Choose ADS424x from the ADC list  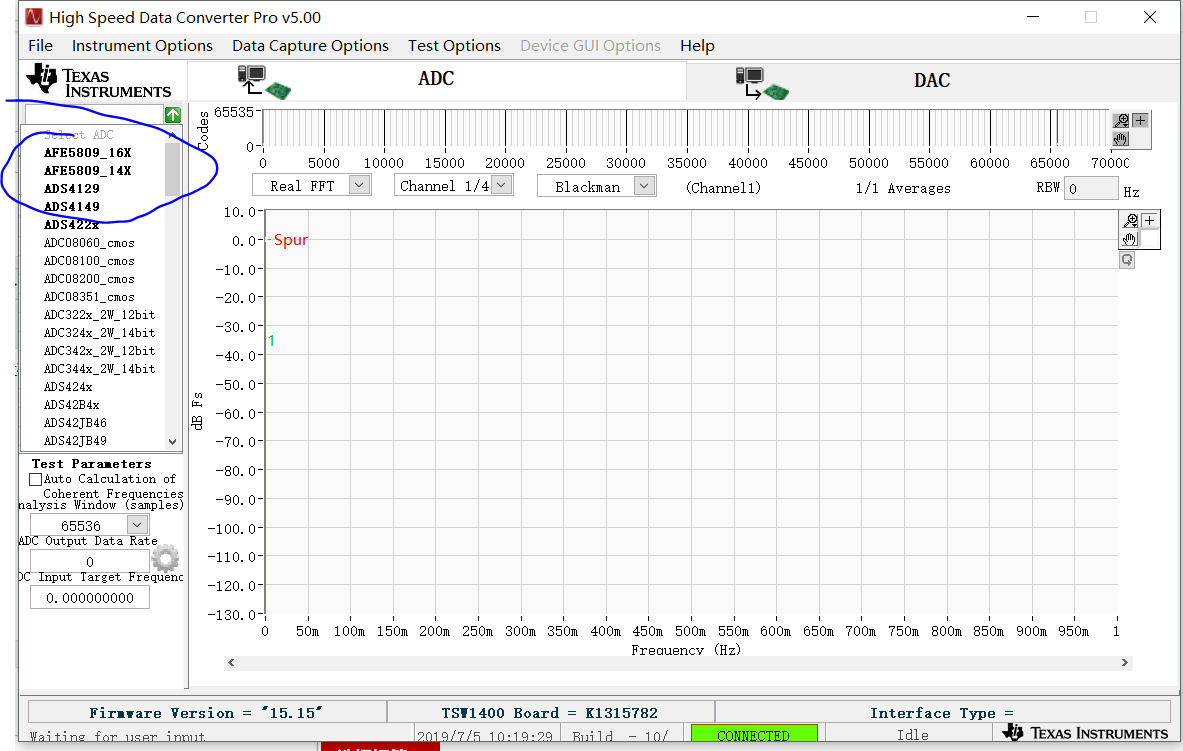pos(68,387)
